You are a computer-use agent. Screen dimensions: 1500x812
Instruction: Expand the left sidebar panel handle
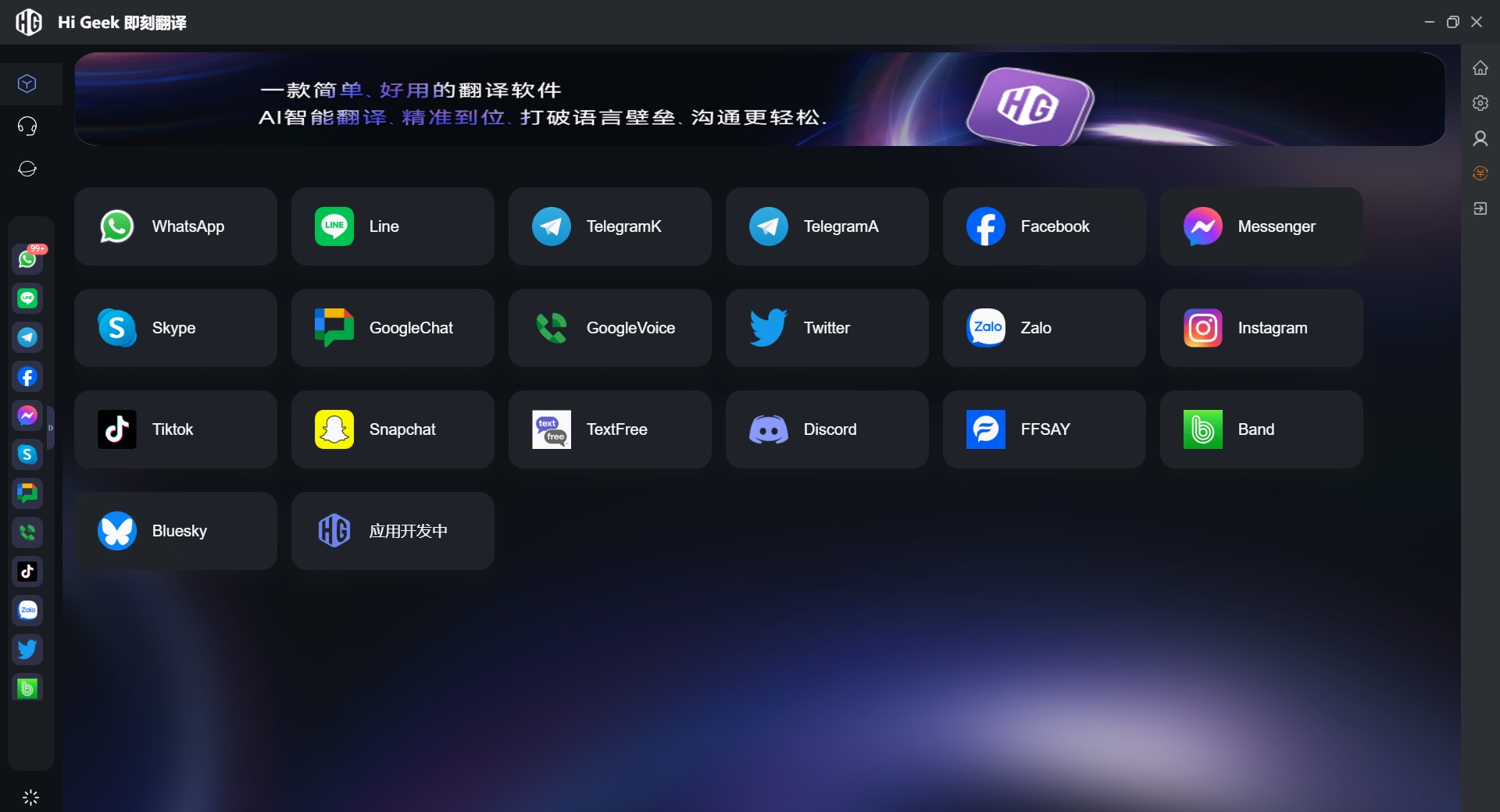(x=51, y=428)
